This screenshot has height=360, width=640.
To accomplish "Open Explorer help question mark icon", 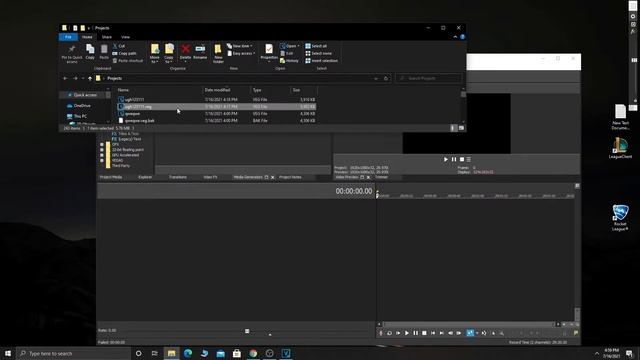I will [x=462, y=37].
